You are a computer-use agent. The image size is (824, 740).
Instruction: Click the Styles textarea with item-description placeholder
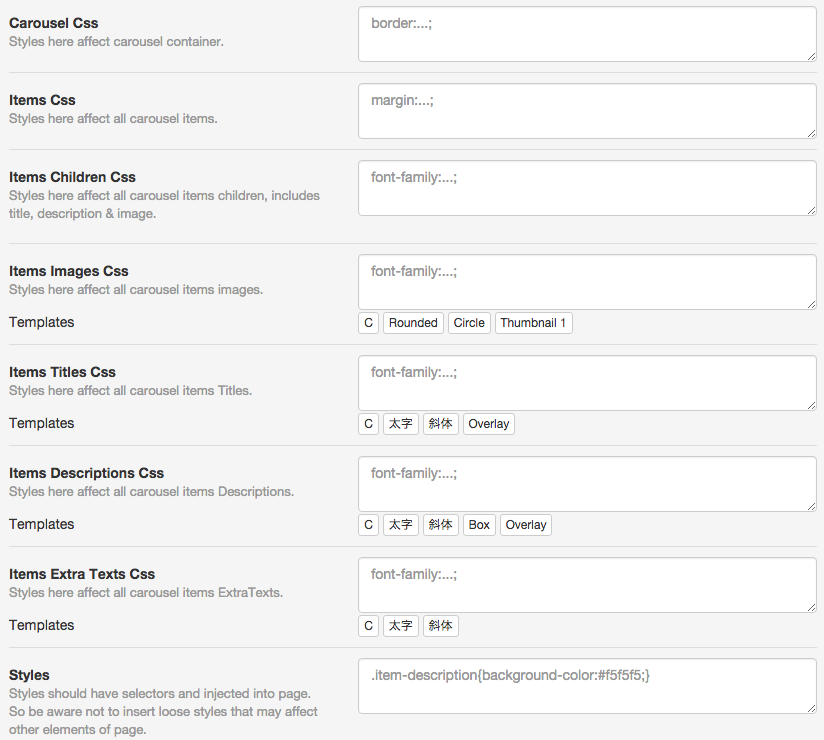click(x=587, y=686)
